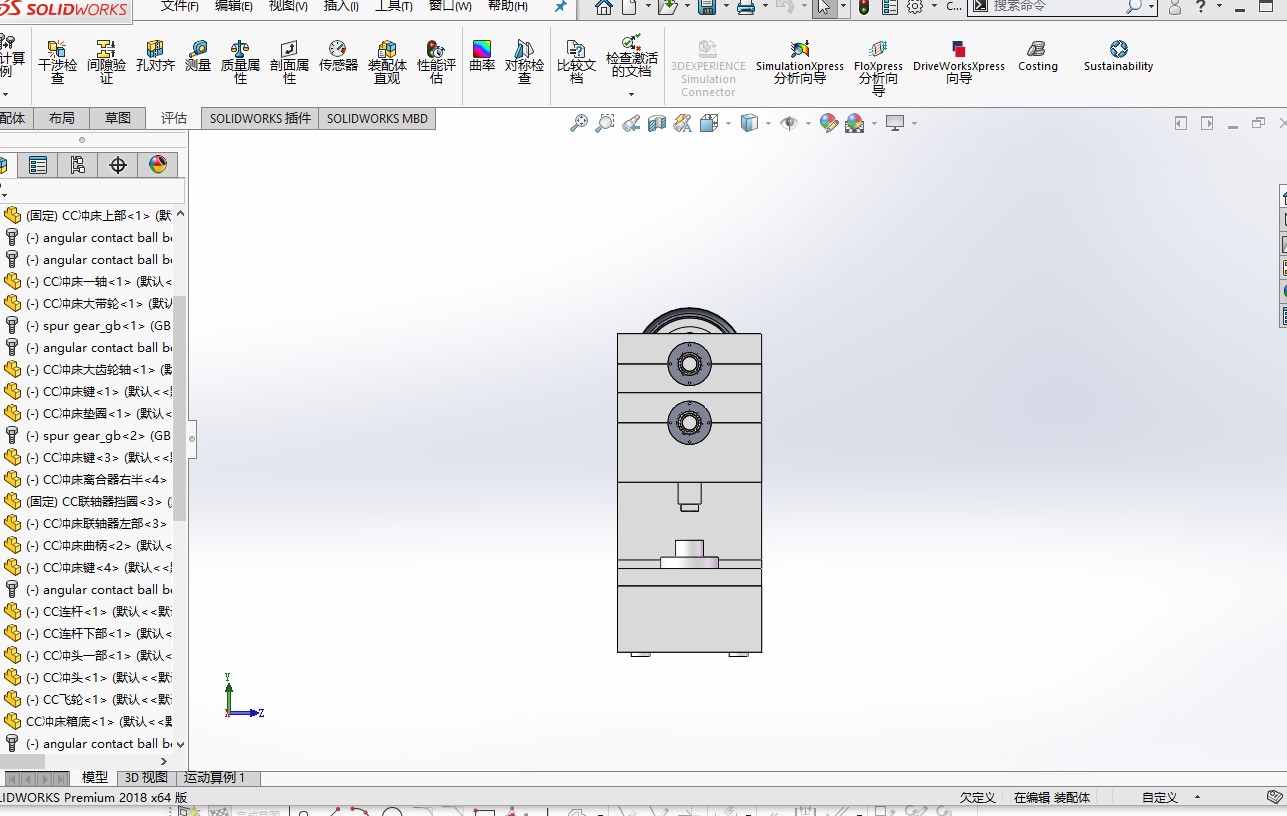Select CC冲床大带轮<1> in feature tree
This screenshot has width=1287, height=816.
point(88,303)
